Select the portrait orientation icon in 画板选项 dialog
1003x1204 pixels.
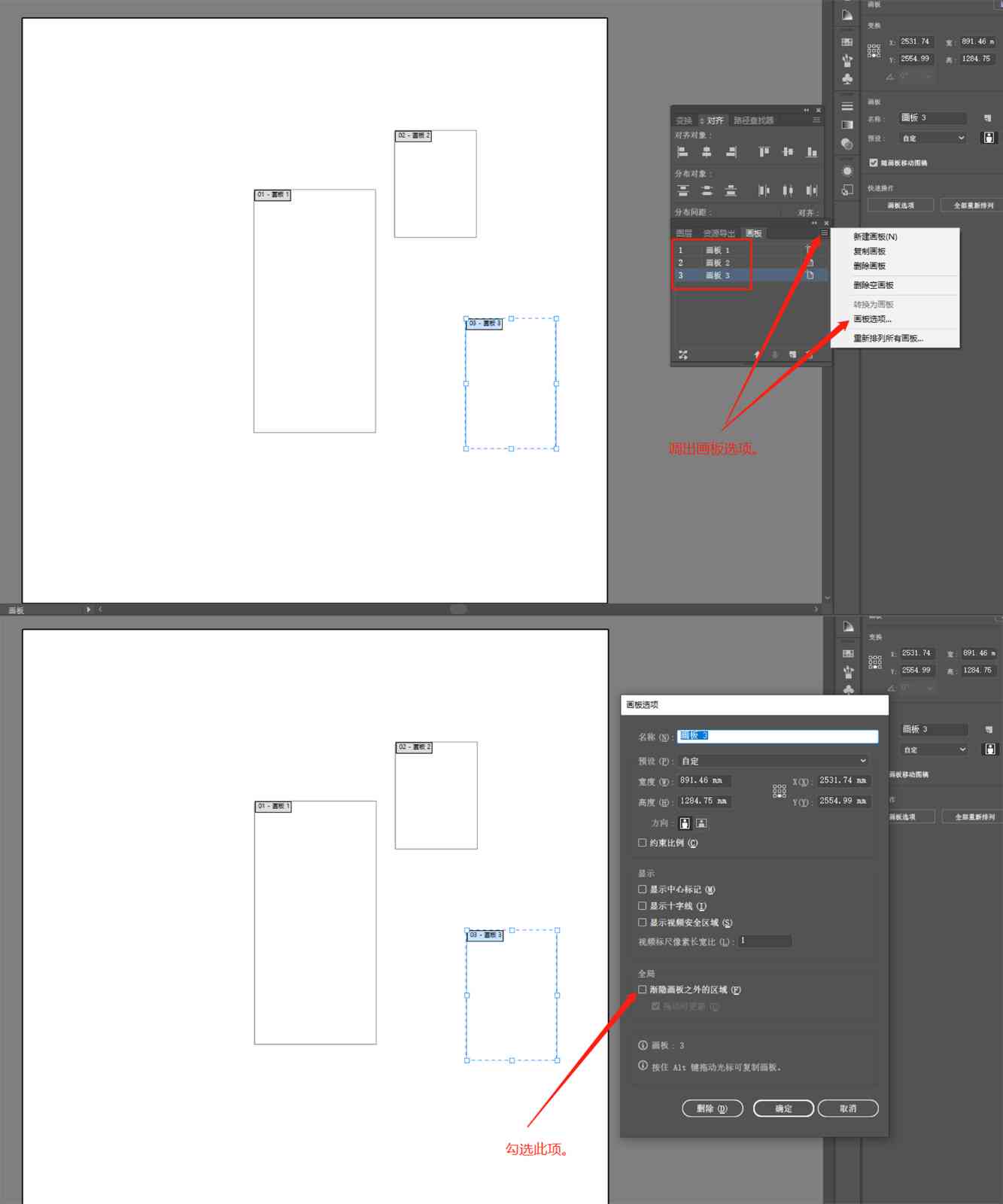pos(685,823)
